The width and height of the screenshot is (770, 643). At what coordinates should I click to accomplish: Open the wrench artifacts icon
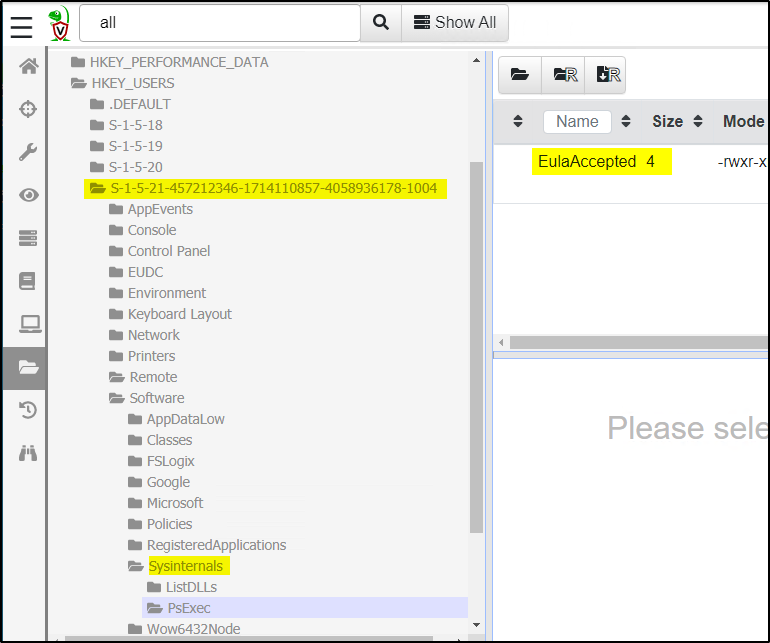pos(28,152)
